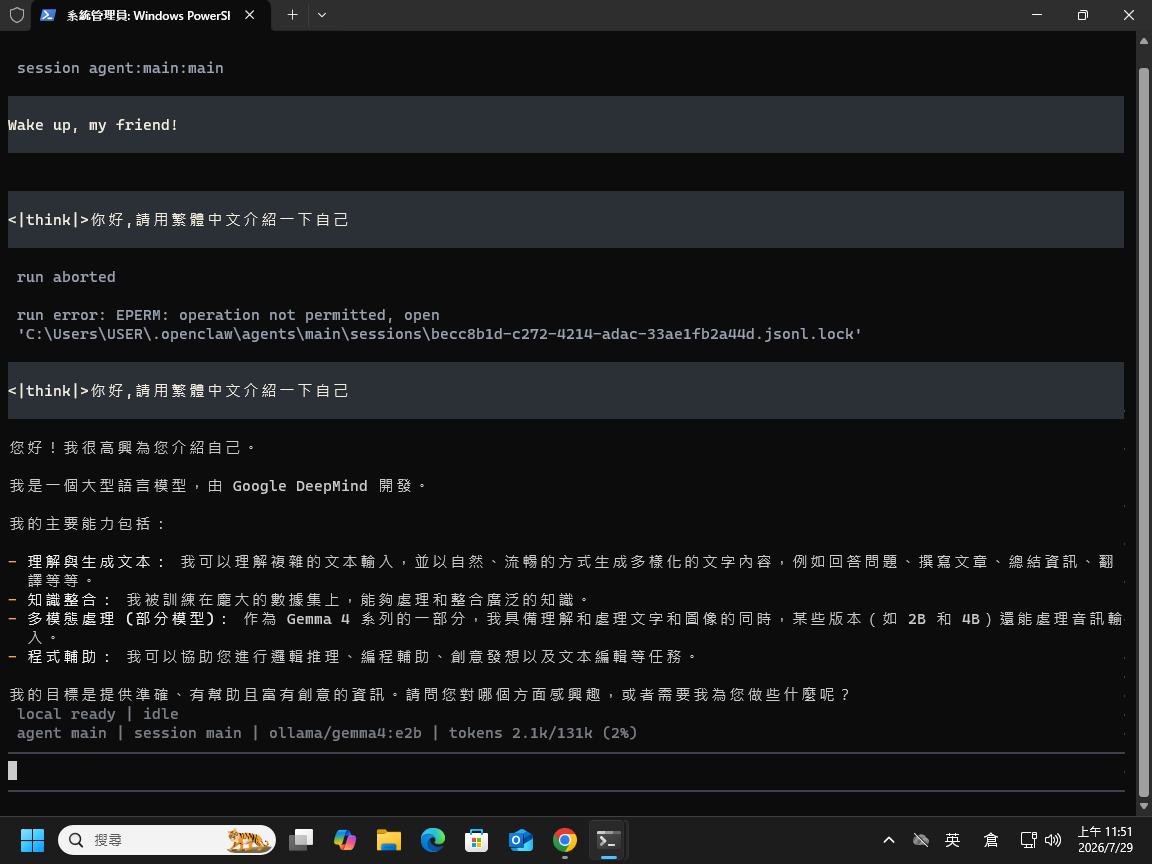Click the vertical scrollbar thumb
Image resolution: width=1152 pixels, height=864 pixels.
tap(1143, 433)
